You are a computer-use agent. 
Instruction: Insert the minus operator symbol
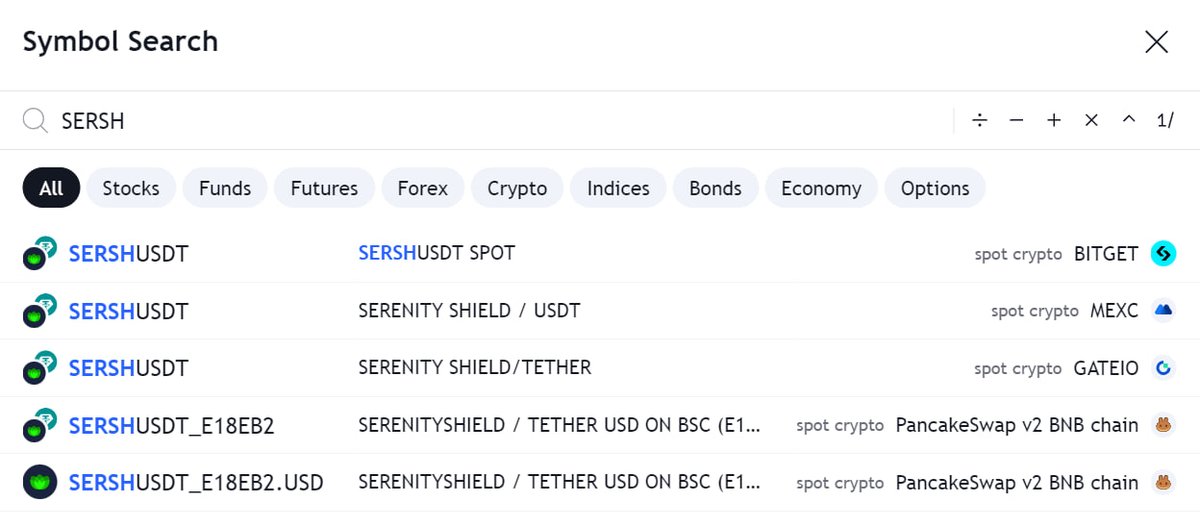pos(1017,120)
